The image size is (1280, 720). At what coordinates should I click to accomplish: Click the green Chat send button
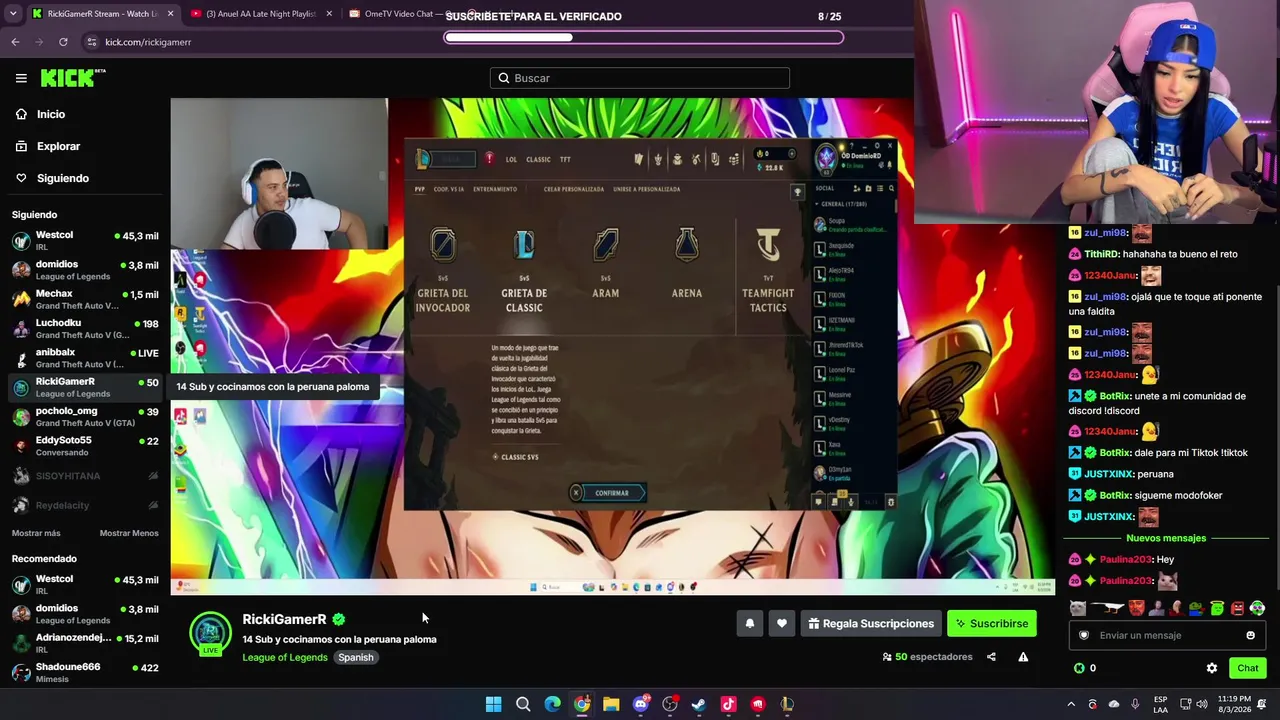click(1247, 668)
